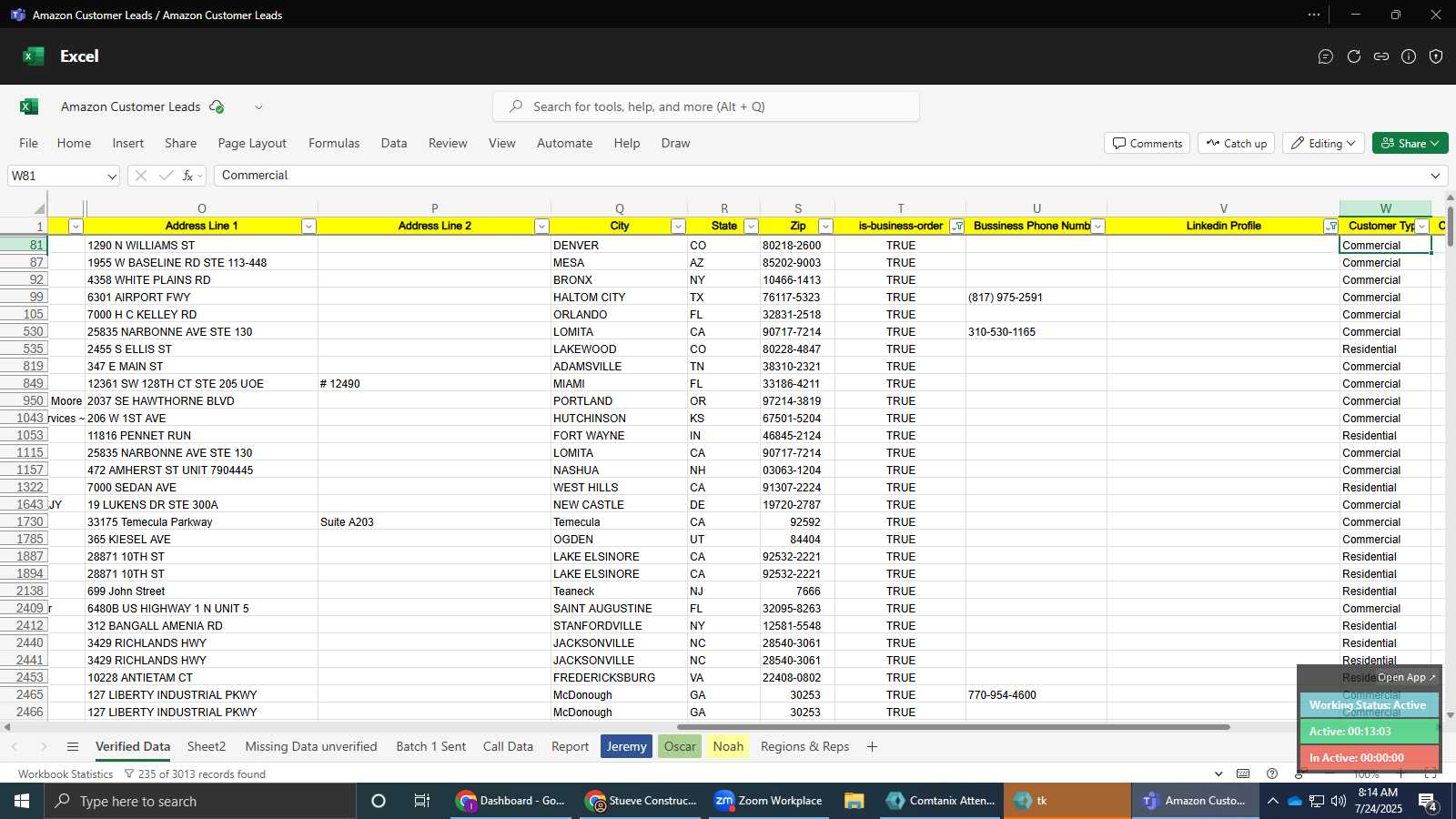Click the insert function fx icon
The image size is (1456, 819).
tap(188, 176)
